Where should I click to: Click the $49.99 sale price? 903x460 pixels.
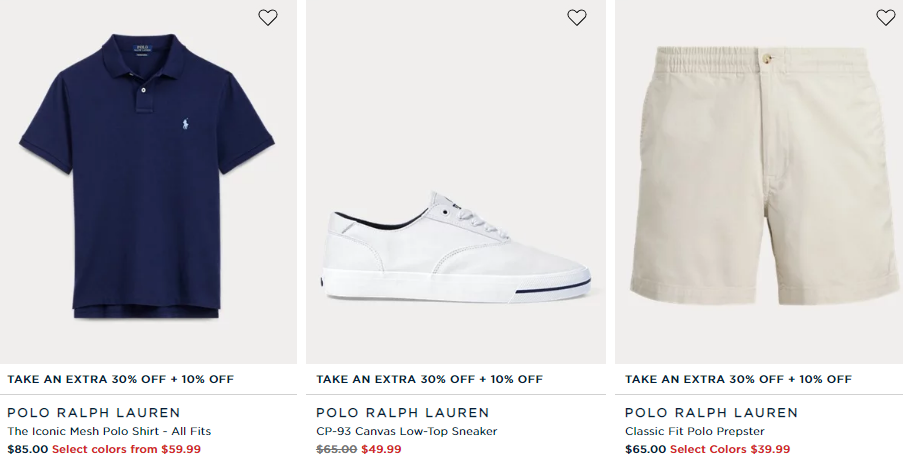pos(382,449)
